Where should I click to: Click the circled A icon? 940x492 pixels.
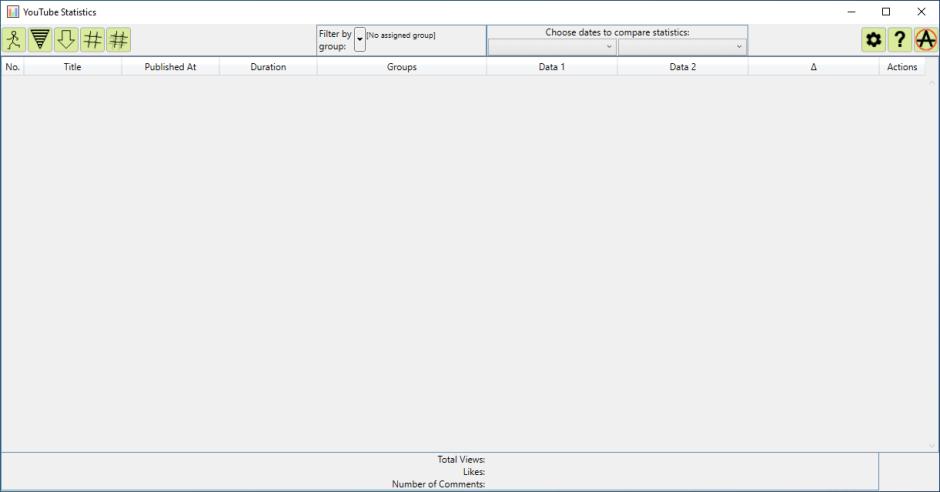tap(926, 40)
